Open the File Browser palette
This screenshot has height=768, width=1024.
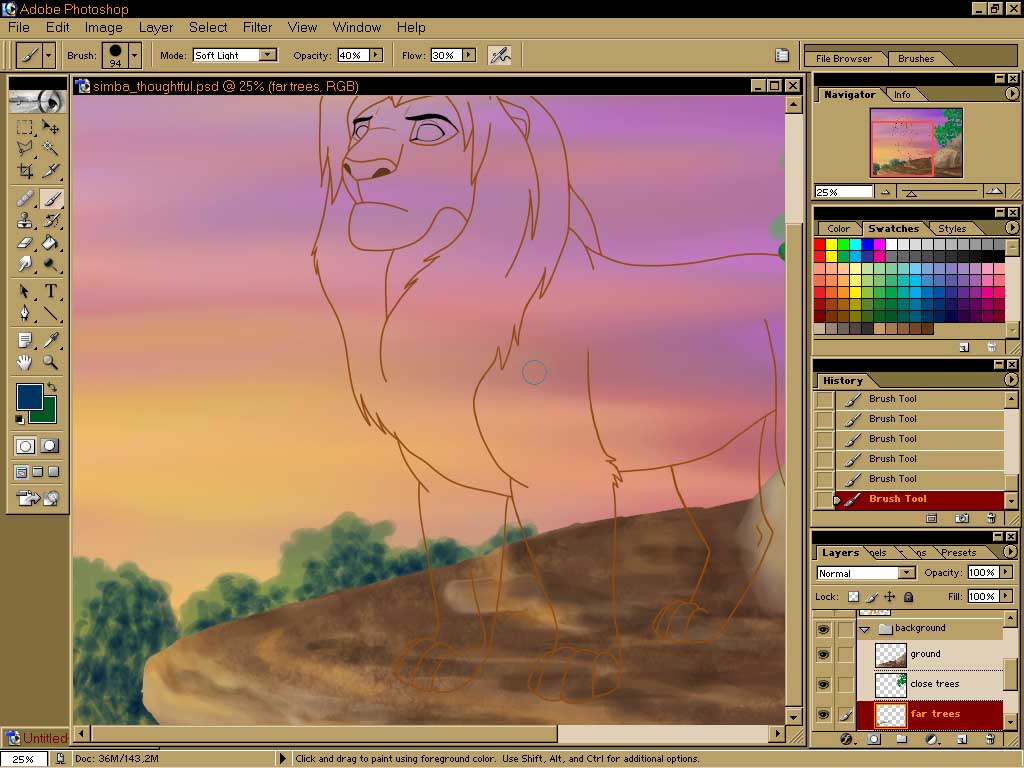click(x=844, y=59)
